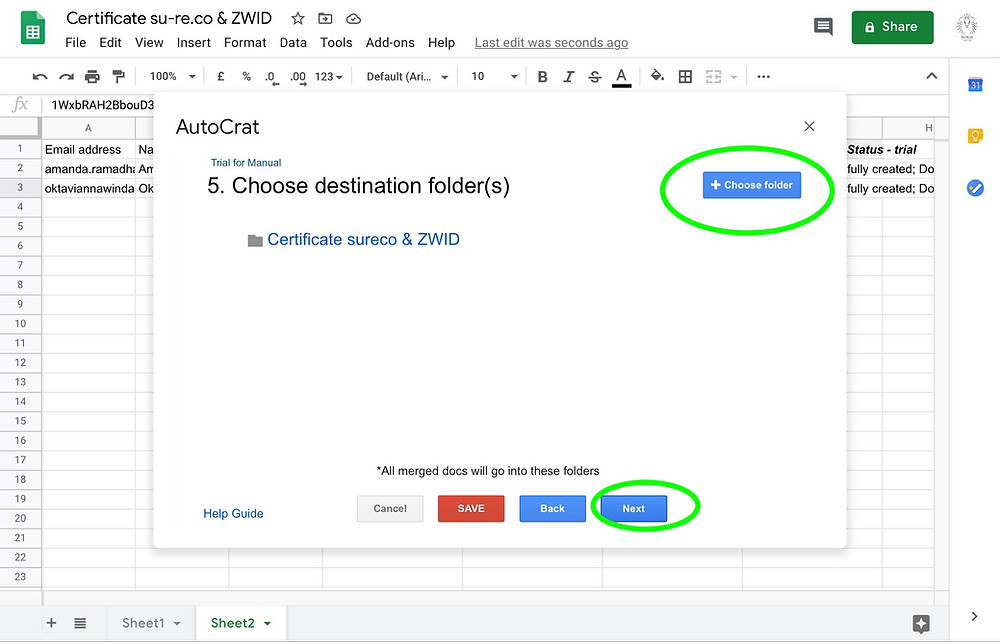Activate the Paint format roller tool

(x=119, y=77)
